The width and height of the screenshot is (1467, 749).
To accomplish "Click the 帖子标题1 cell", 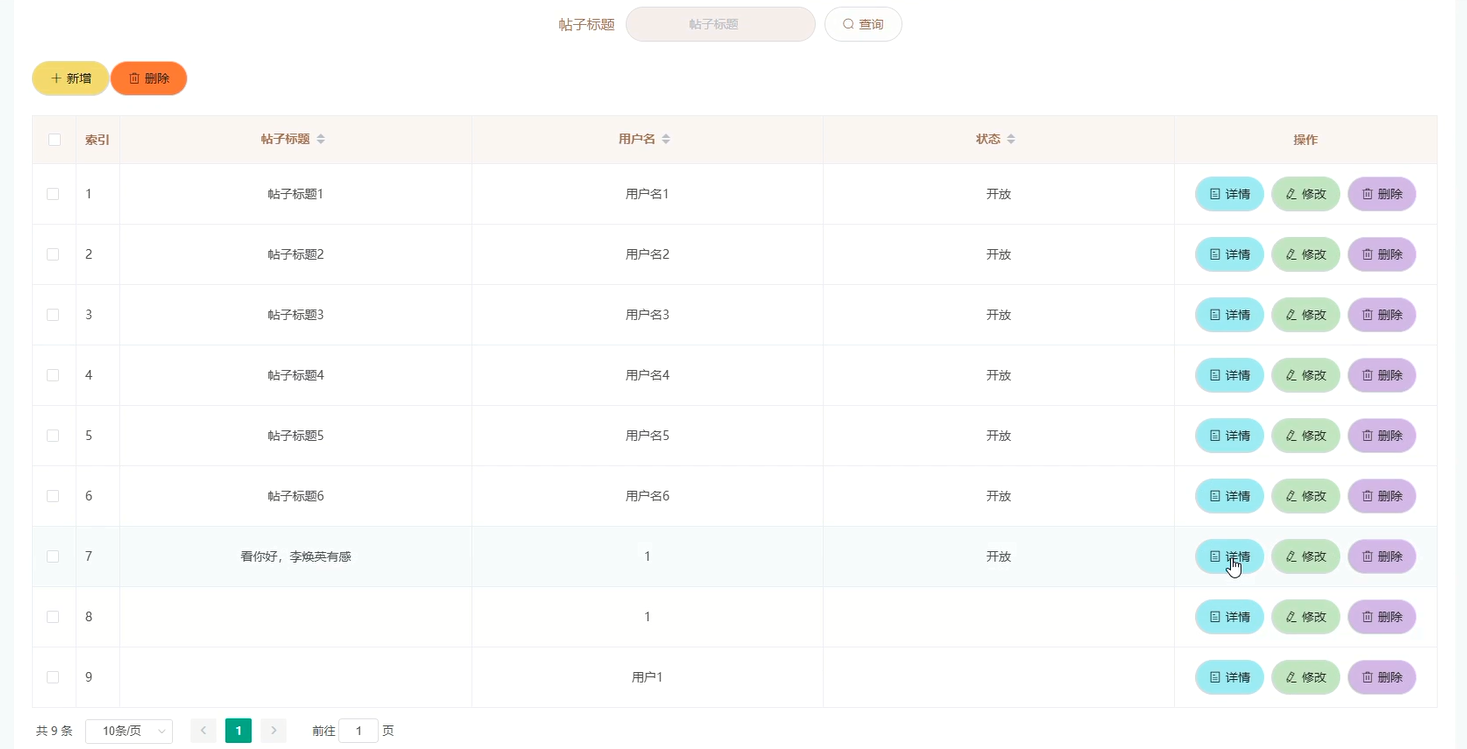I will tap(296, 194).
